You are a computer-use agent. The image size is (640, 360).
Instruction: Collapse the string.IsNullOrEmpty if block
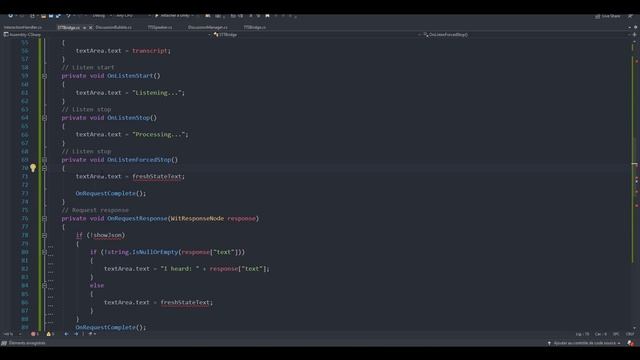click(44, 252)
